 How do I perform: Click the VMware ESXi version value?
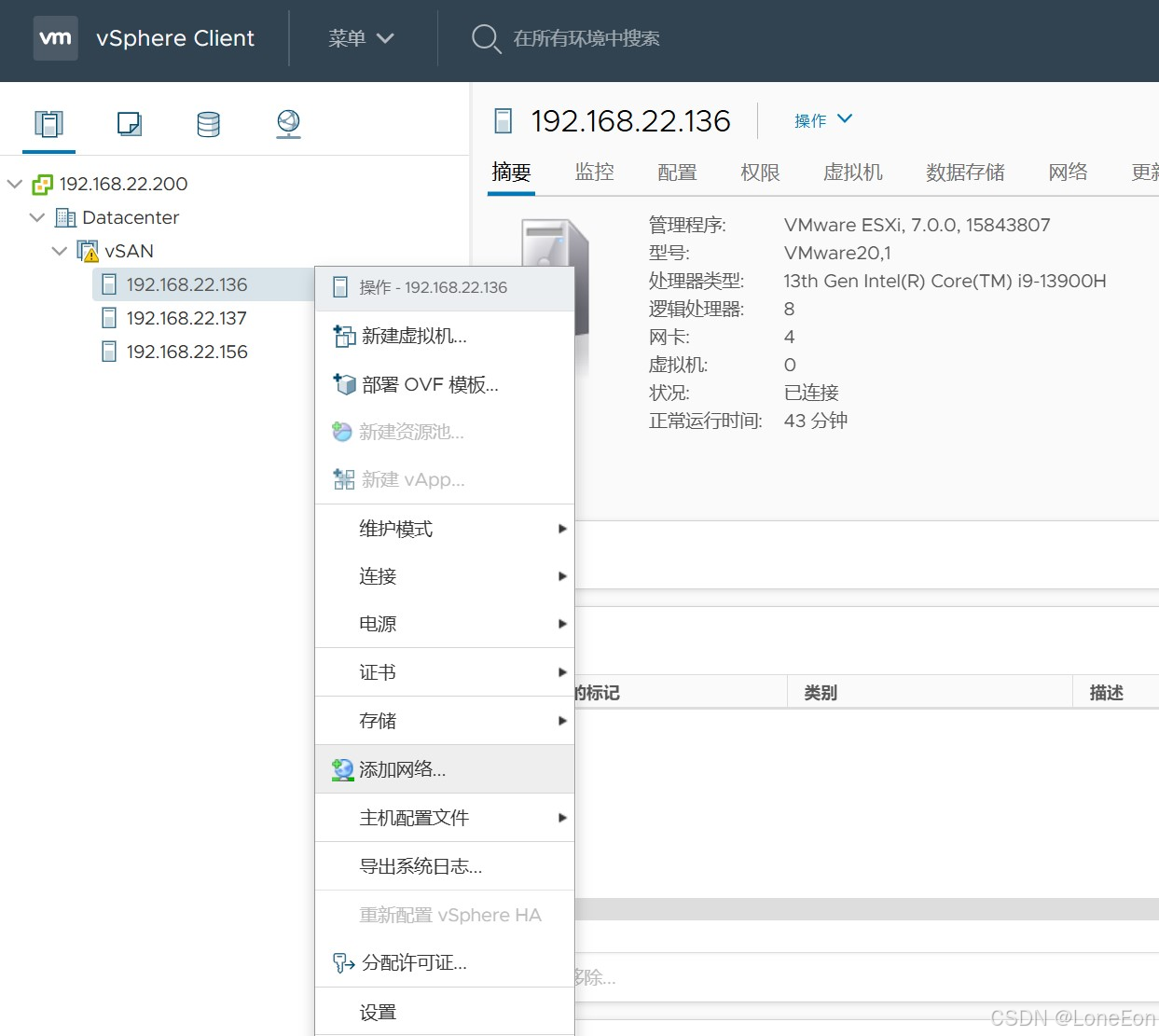(917, 225)
